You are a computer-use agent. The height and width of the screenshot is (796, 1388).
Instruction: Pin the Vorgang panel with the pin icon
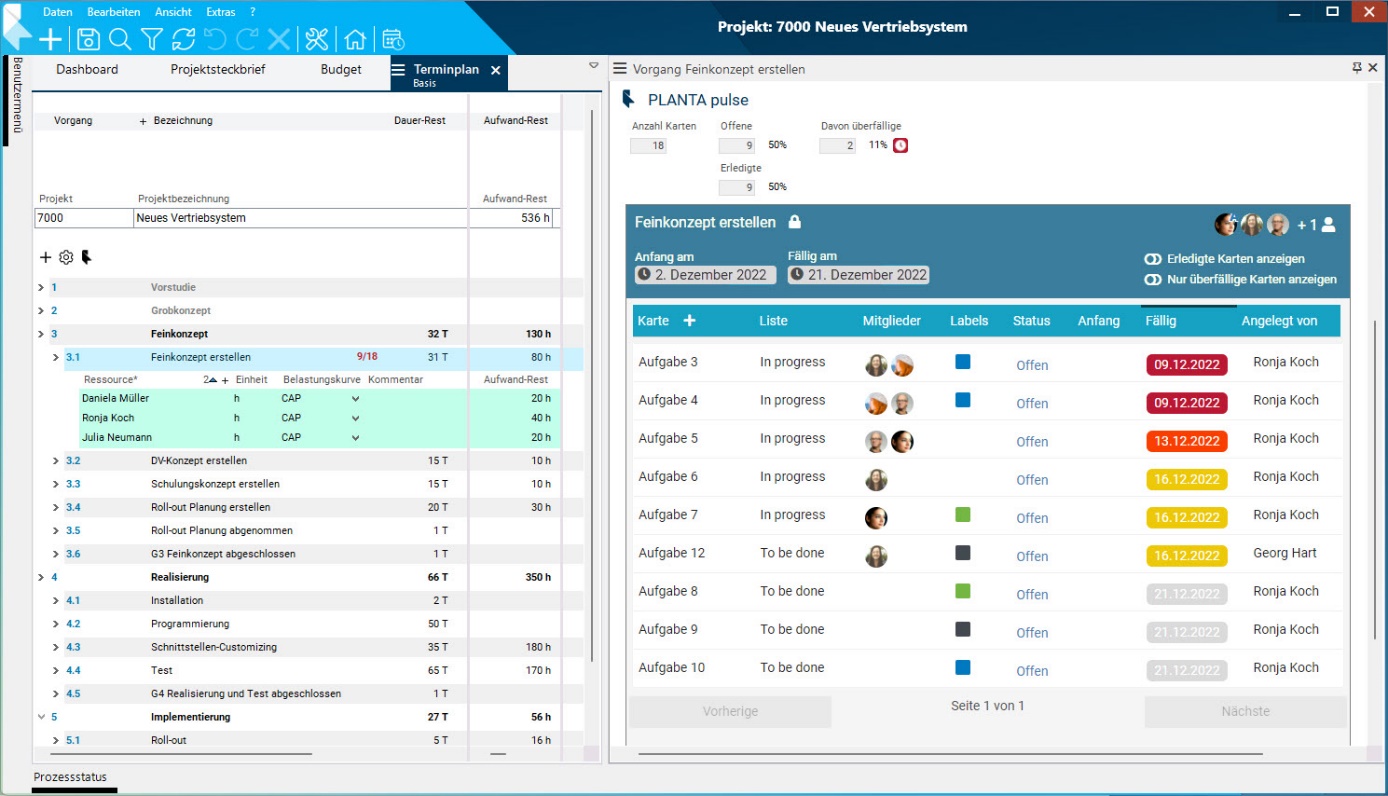pyautogui.click(x=1356, y=67)
